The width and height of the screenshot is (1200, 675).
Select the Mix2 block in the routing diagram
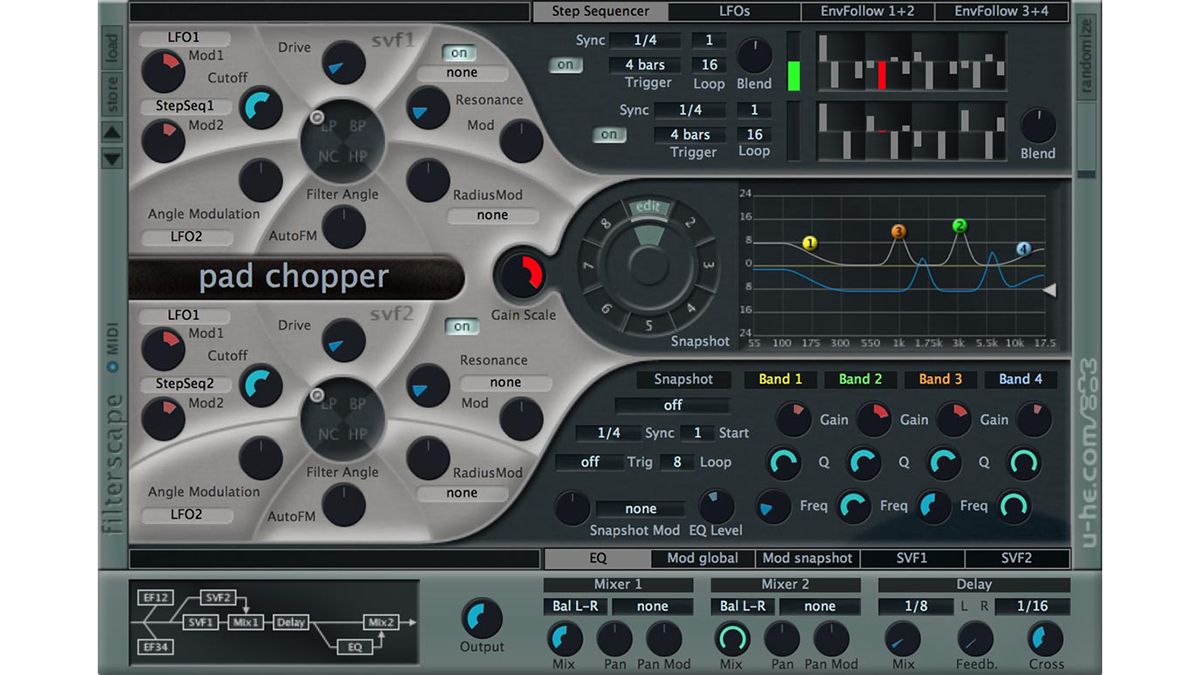(x=380, y=622)
